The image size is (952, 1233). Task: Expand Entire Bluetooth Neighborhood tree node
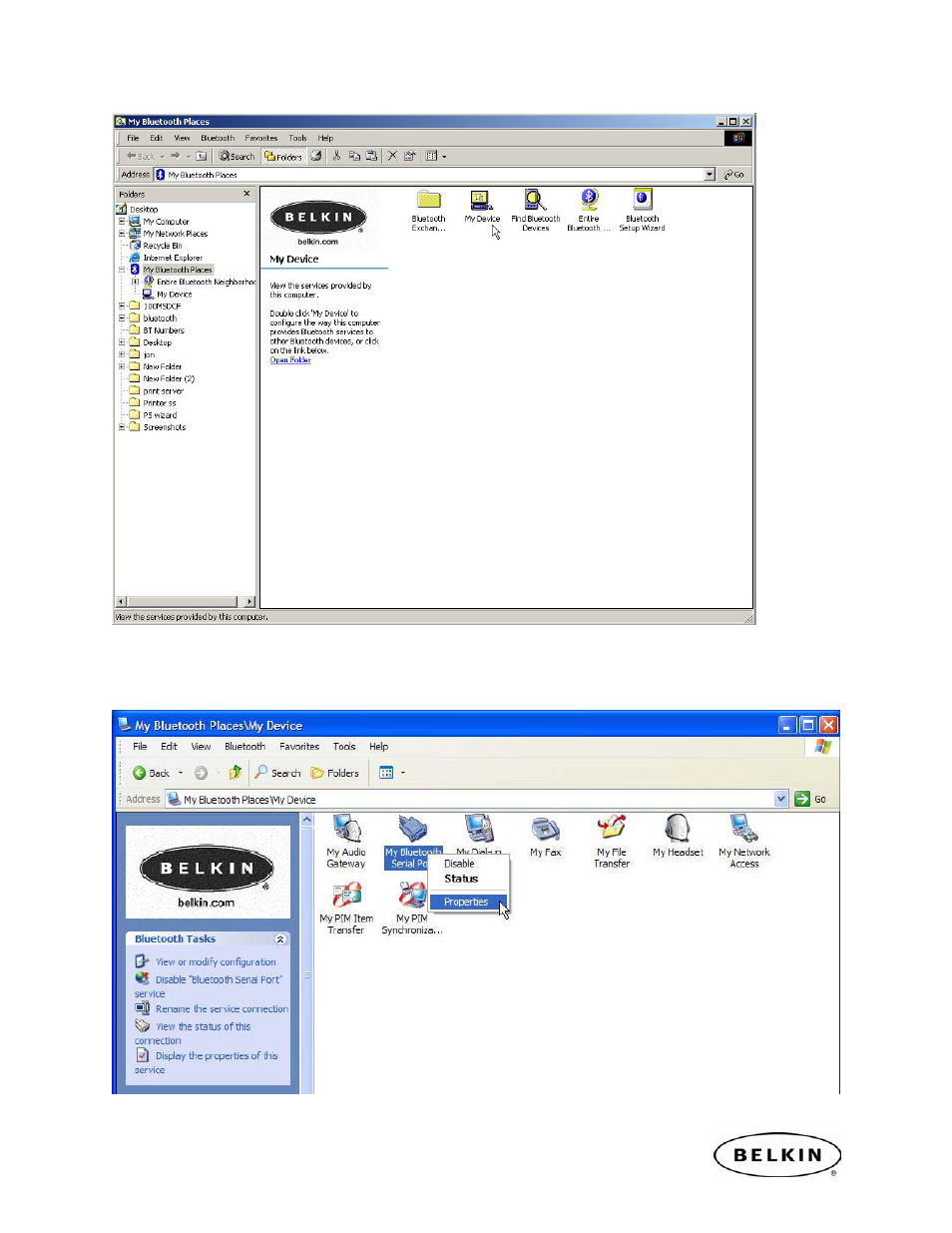tap(136, 282)
